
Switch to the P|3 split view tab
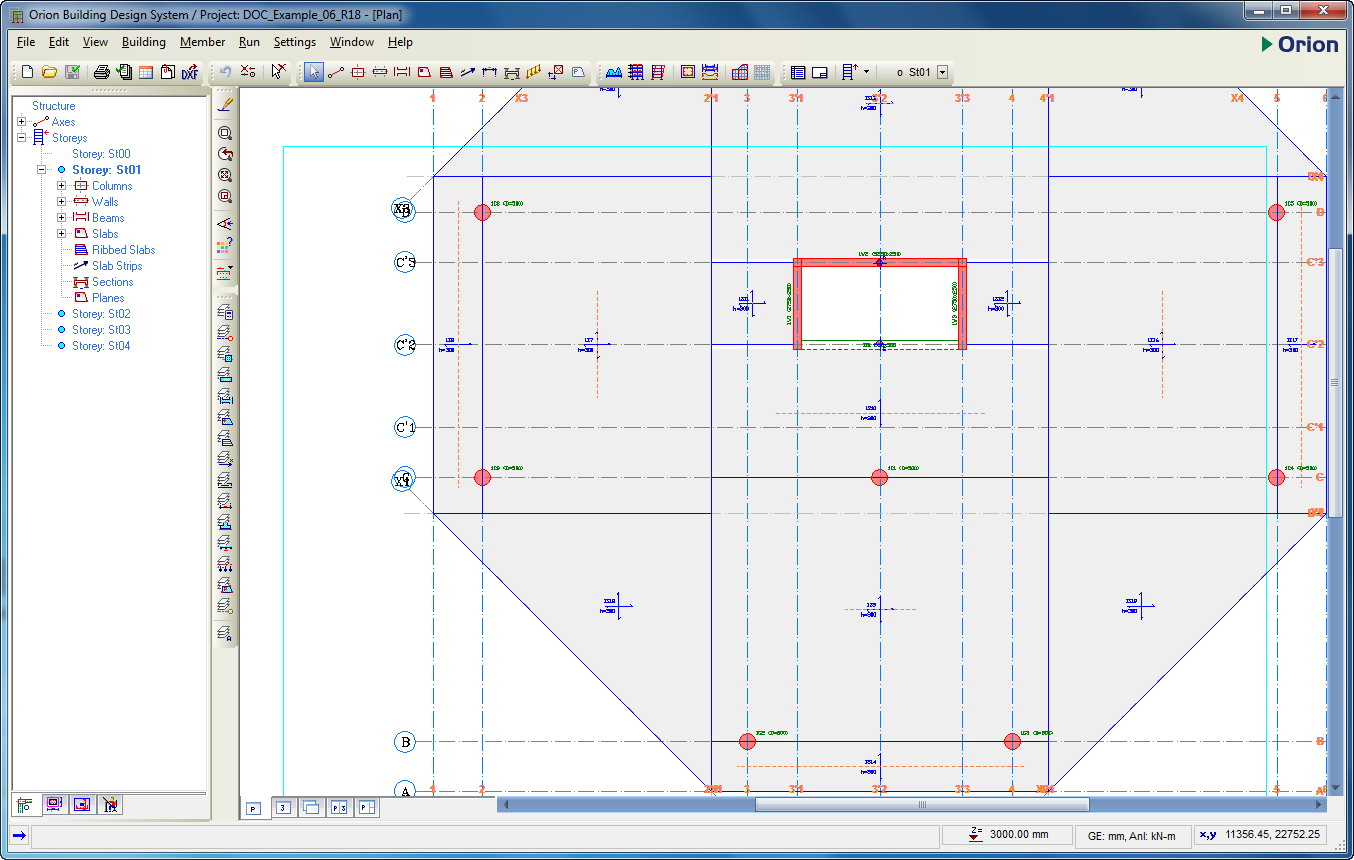coord(340,808)
